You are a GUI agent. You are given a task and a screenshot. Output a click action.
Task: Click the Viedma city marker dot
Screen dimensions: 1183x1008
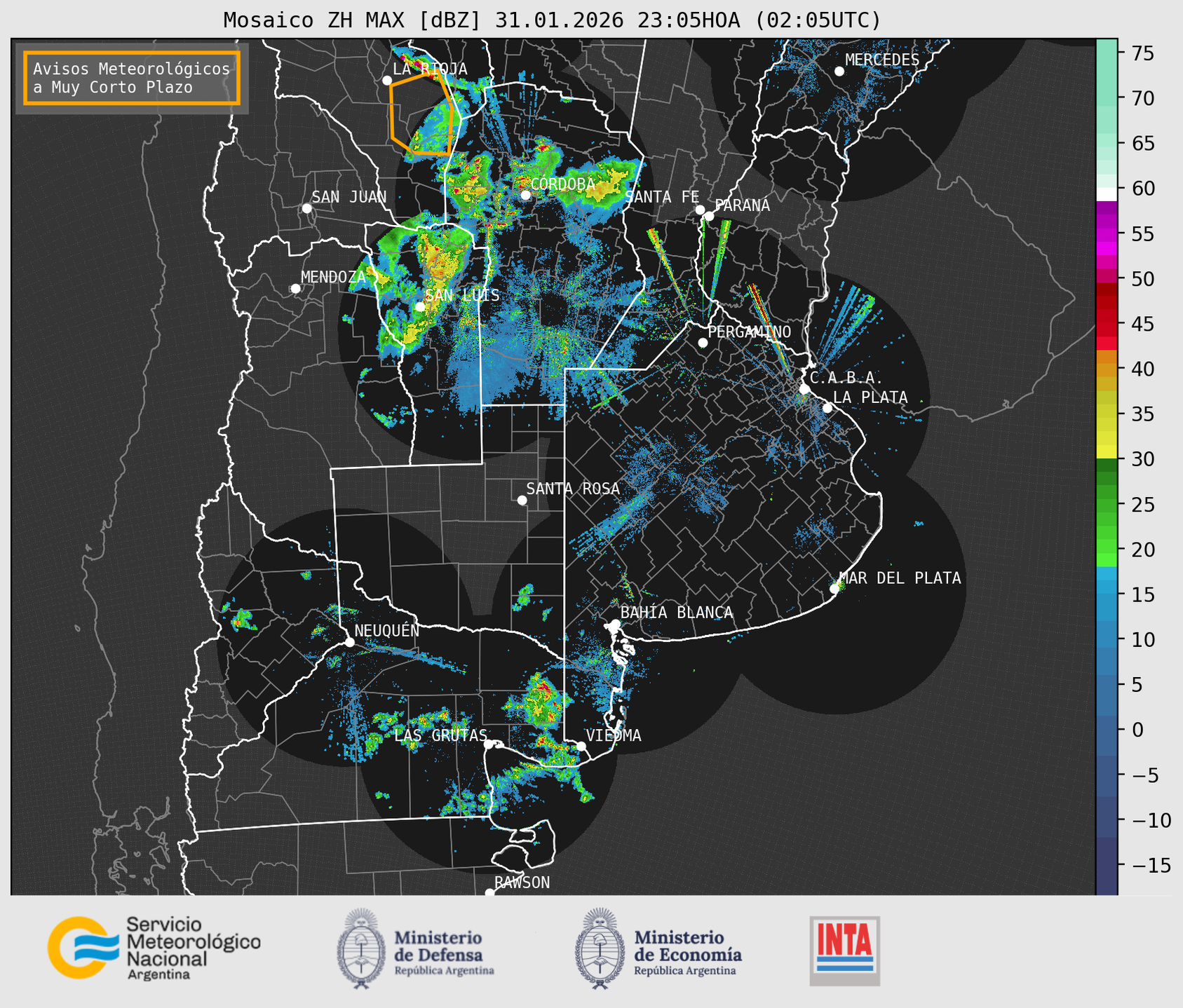click(581, 746)
